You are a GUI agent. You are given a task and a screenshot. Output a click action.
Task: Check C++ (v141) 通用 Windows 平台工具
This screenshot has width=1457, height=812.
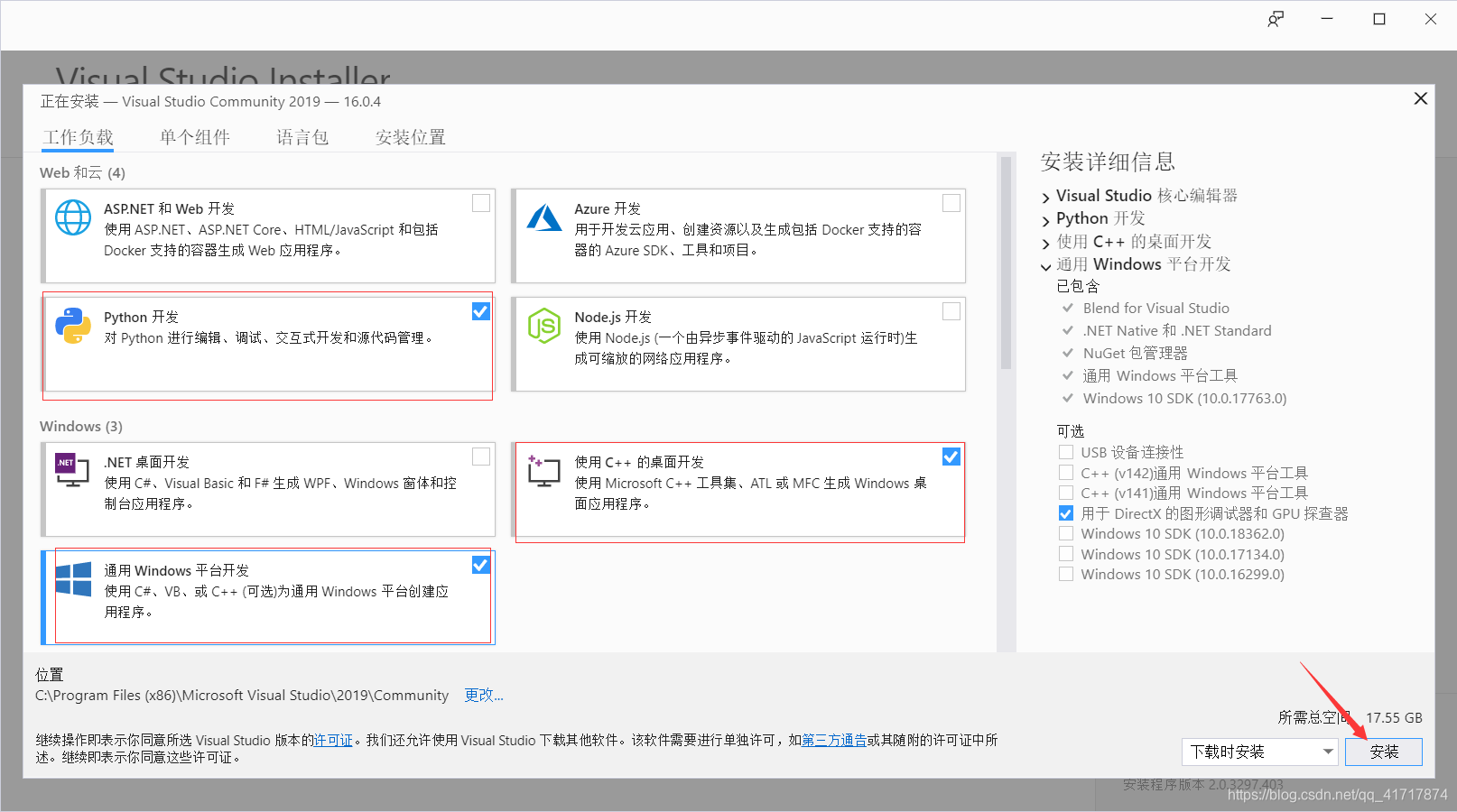coord(1066,493)
